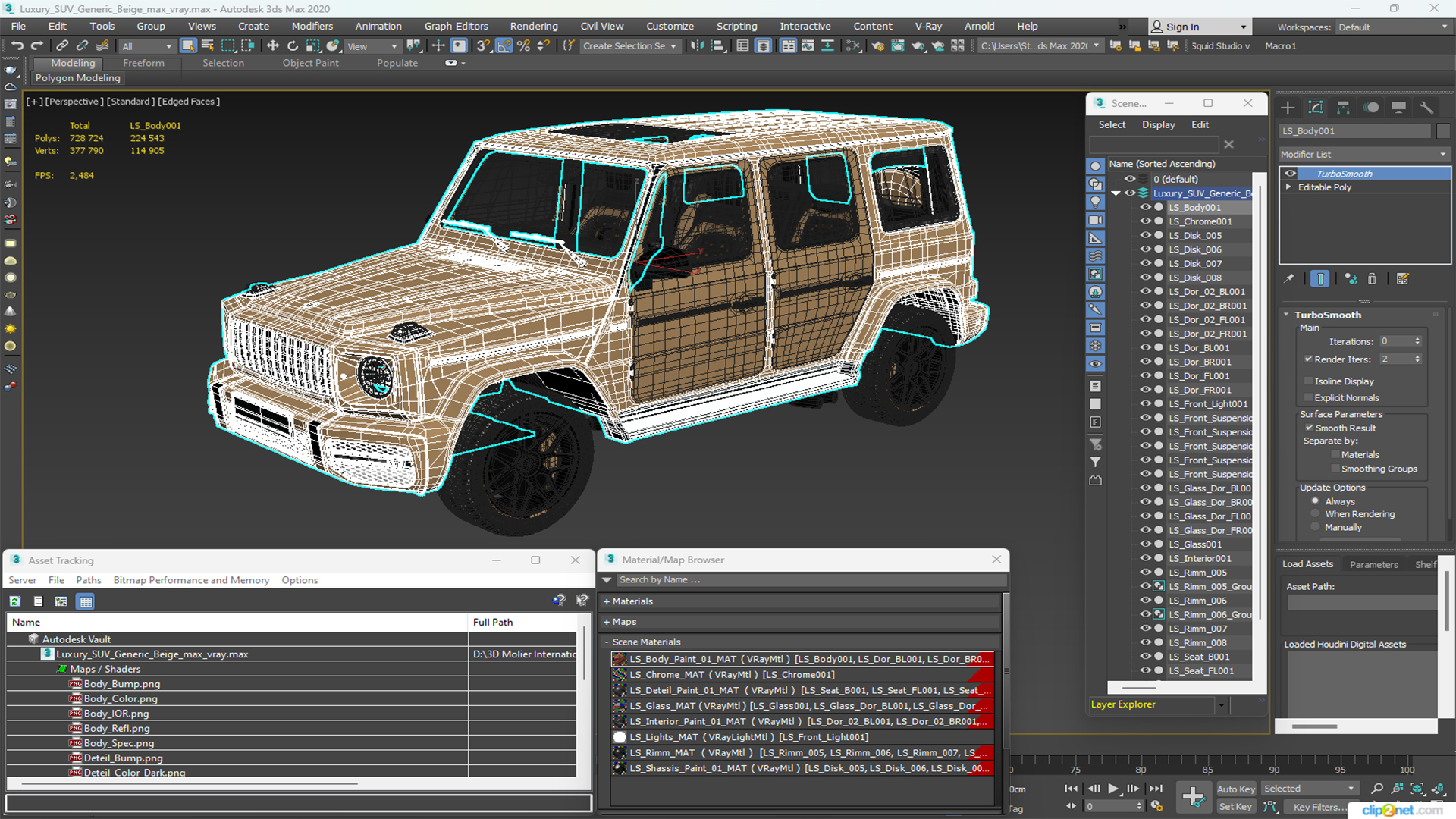Enable Separate by Smoothing Groups

pyautogui.click(x=1335, y=469)
